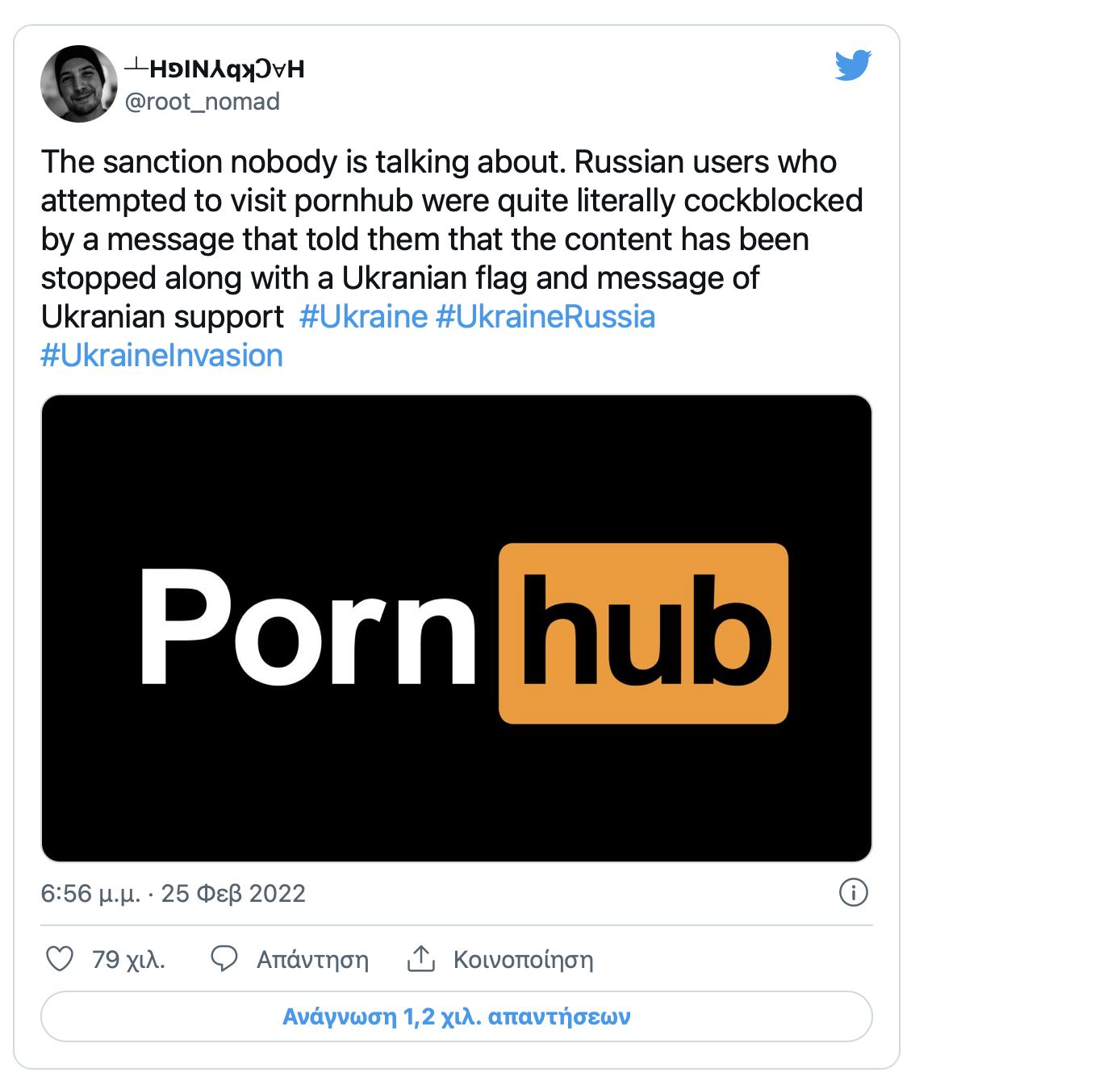This screenshot has width=1120, height=1089.
Task: Click the Twitter bird logo icon
Action: [854, 65]
